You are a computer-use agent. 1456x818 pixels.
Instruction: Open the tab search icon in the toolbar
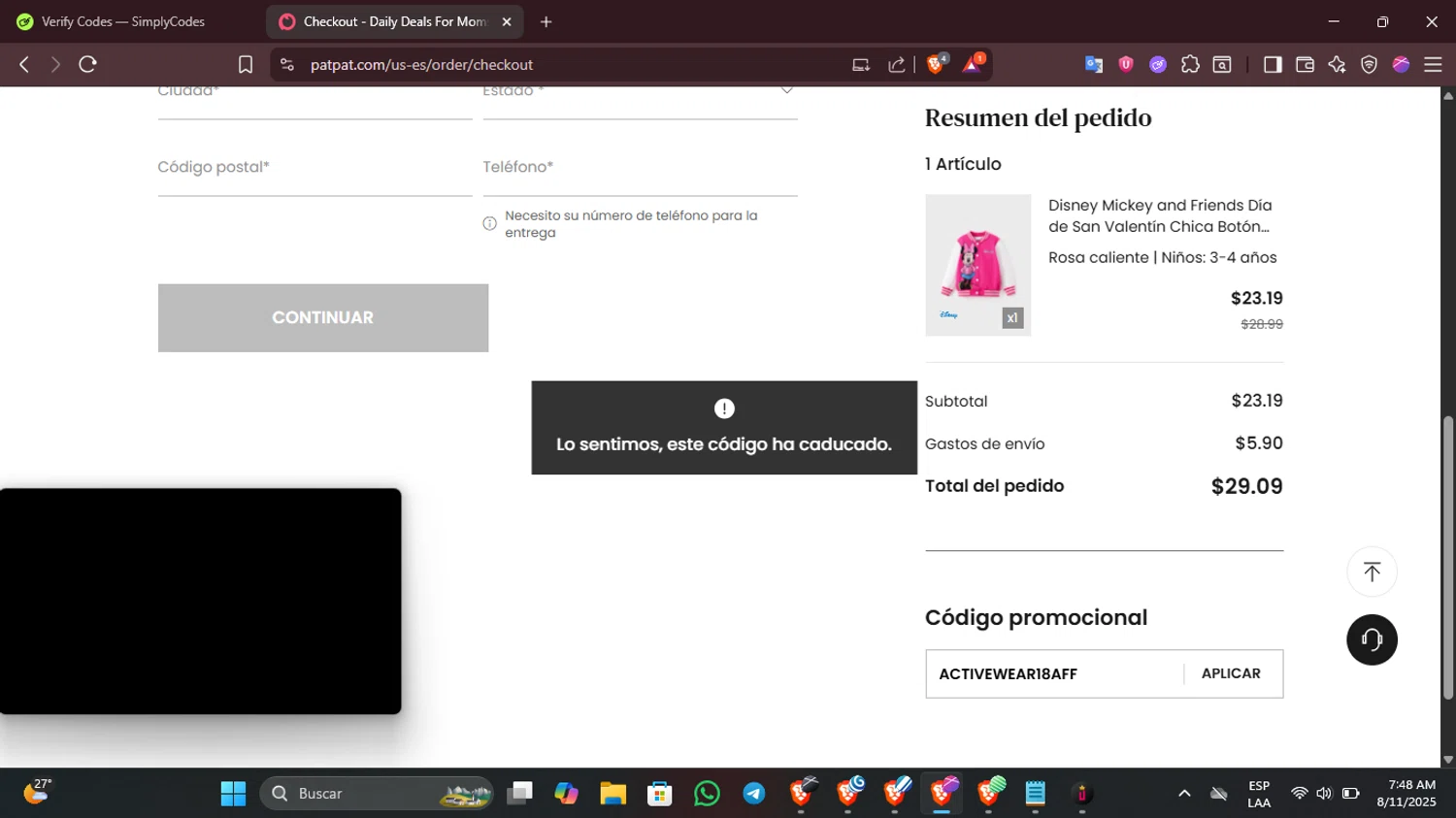1222,64
